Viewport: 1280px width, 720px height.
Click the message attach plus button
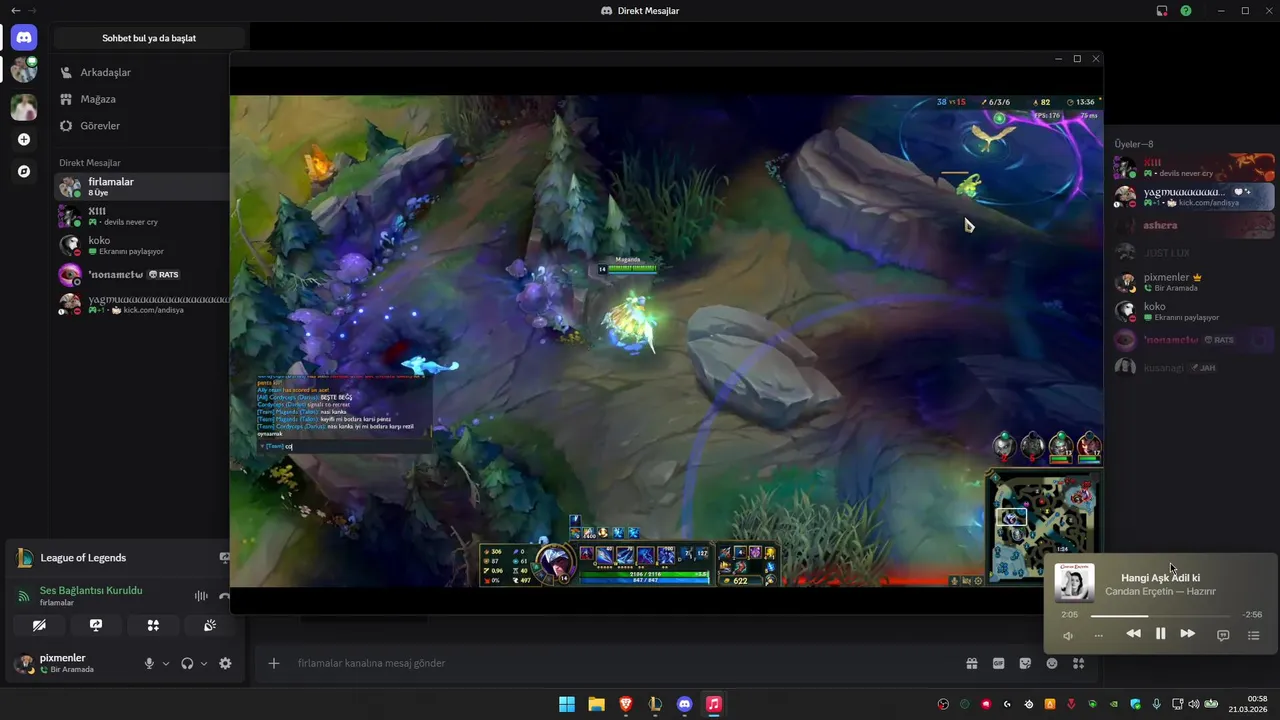(x=274, y=663)
